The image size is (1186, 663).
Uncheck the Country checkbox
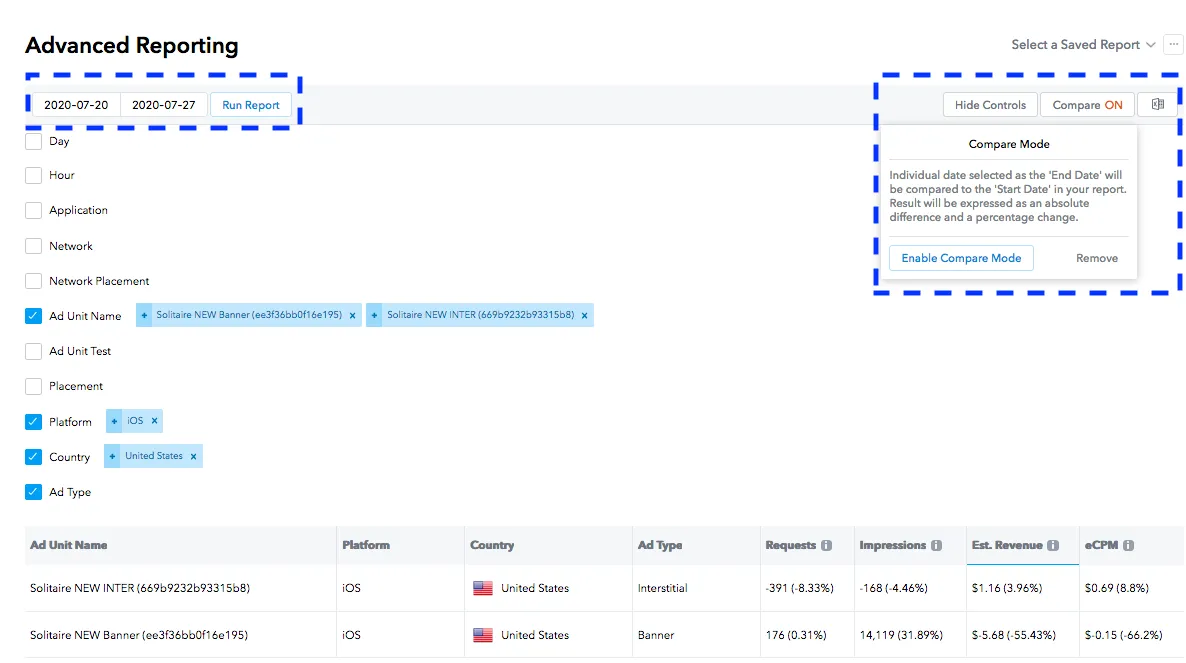point(33,457)
